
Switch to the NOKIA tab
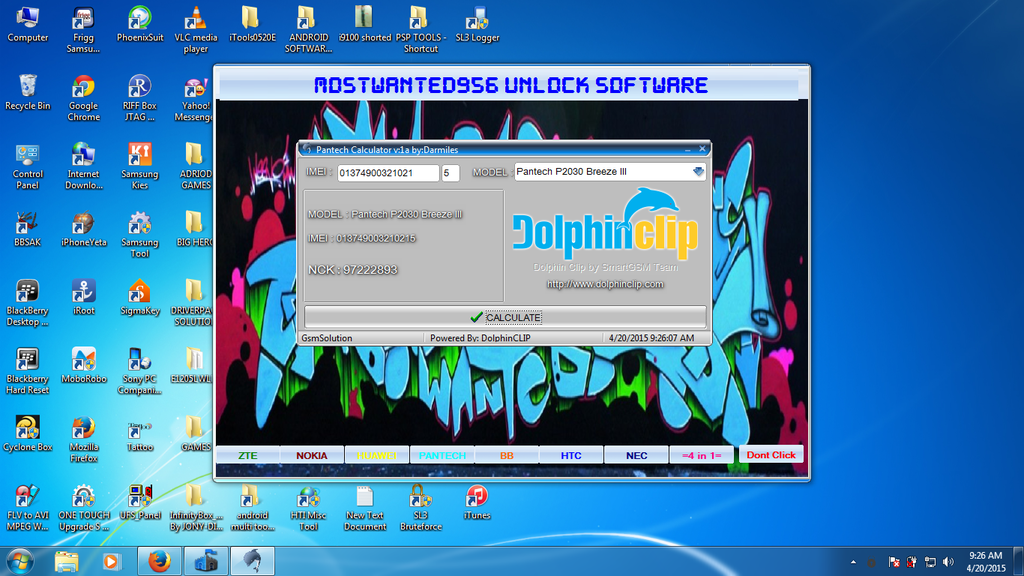click(x=311, y=455)
